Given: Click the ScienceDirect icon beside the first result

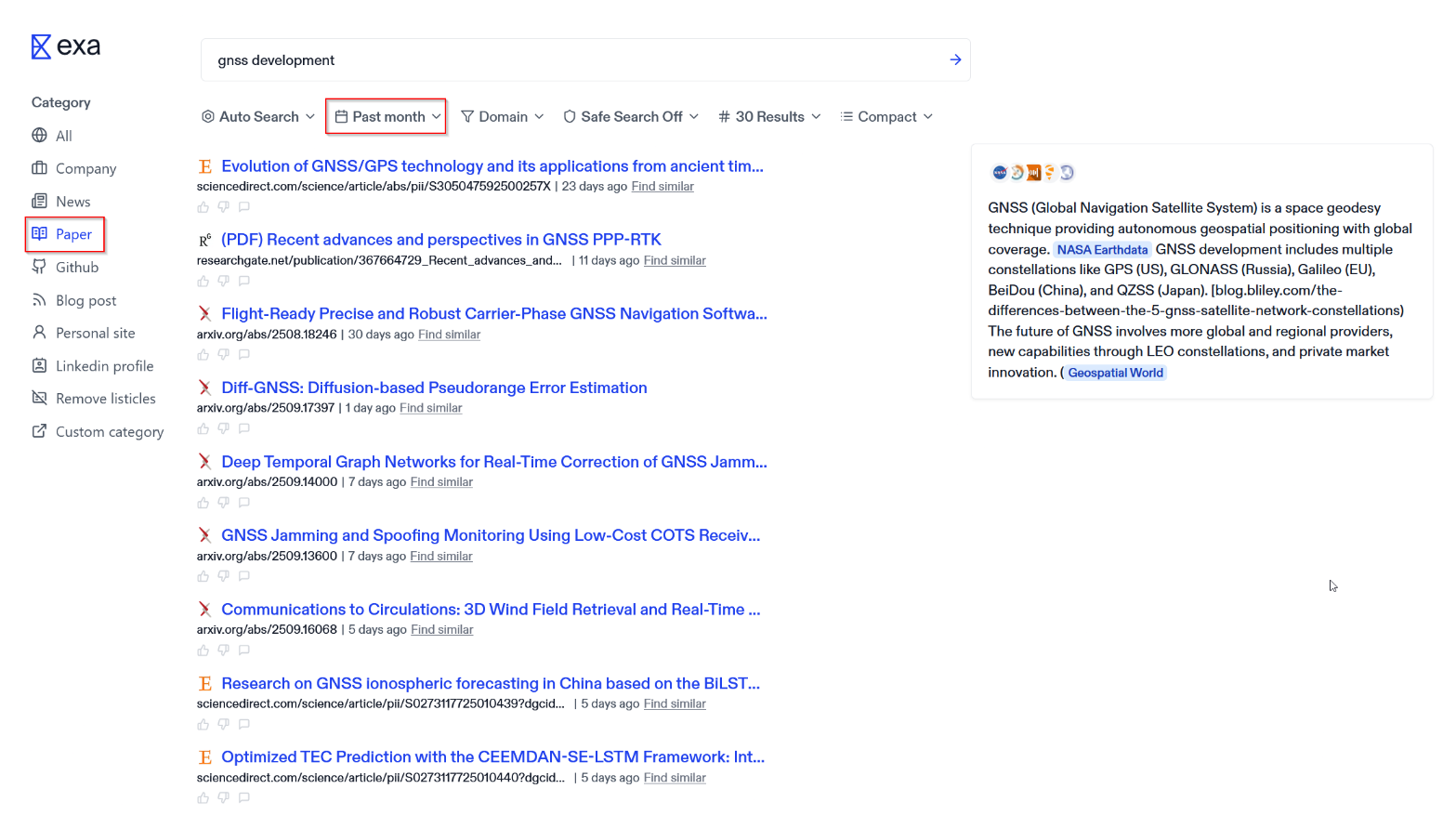Looking at the screenshot, I should pyautogui.click(x=205, y=165).
